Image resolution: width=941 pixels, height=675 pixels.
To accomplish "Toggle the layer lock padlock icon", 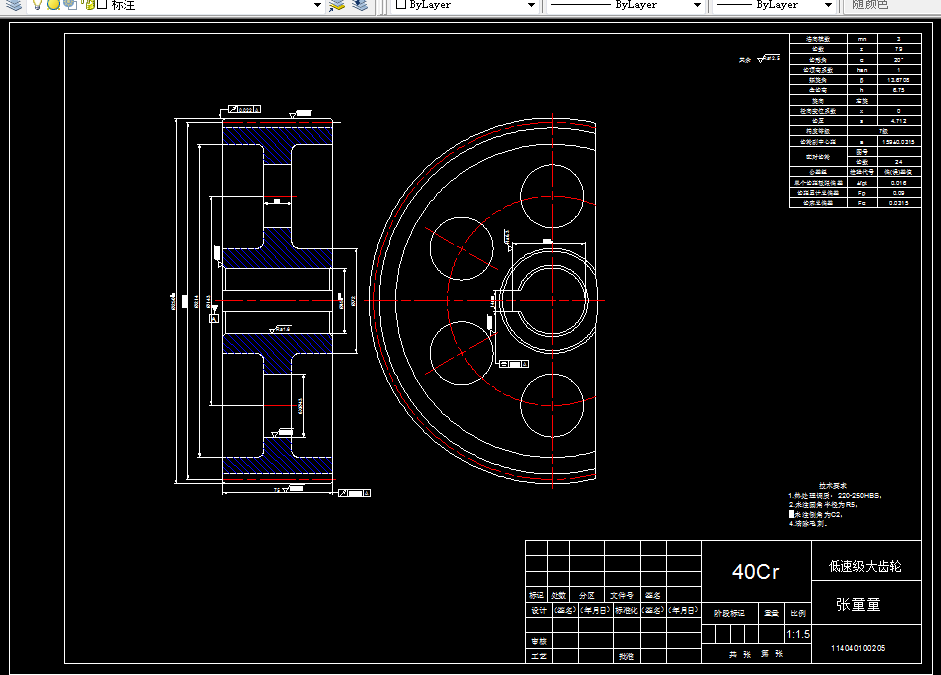I will pos(89,5).
